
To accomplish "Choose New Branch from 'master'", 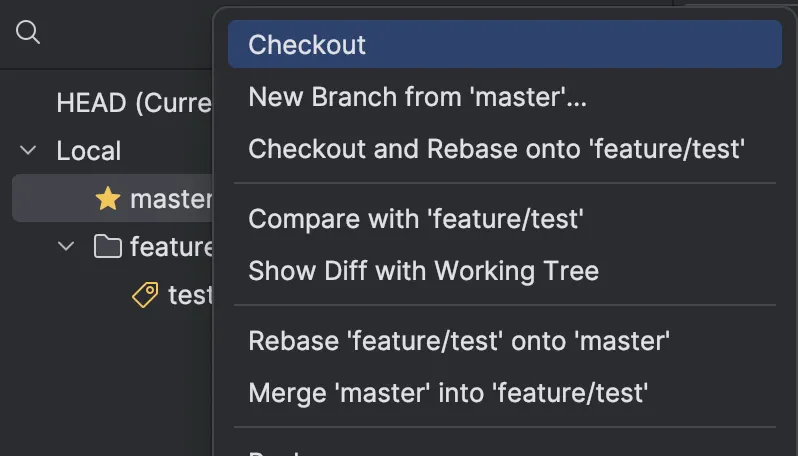I will pos(417,97).
